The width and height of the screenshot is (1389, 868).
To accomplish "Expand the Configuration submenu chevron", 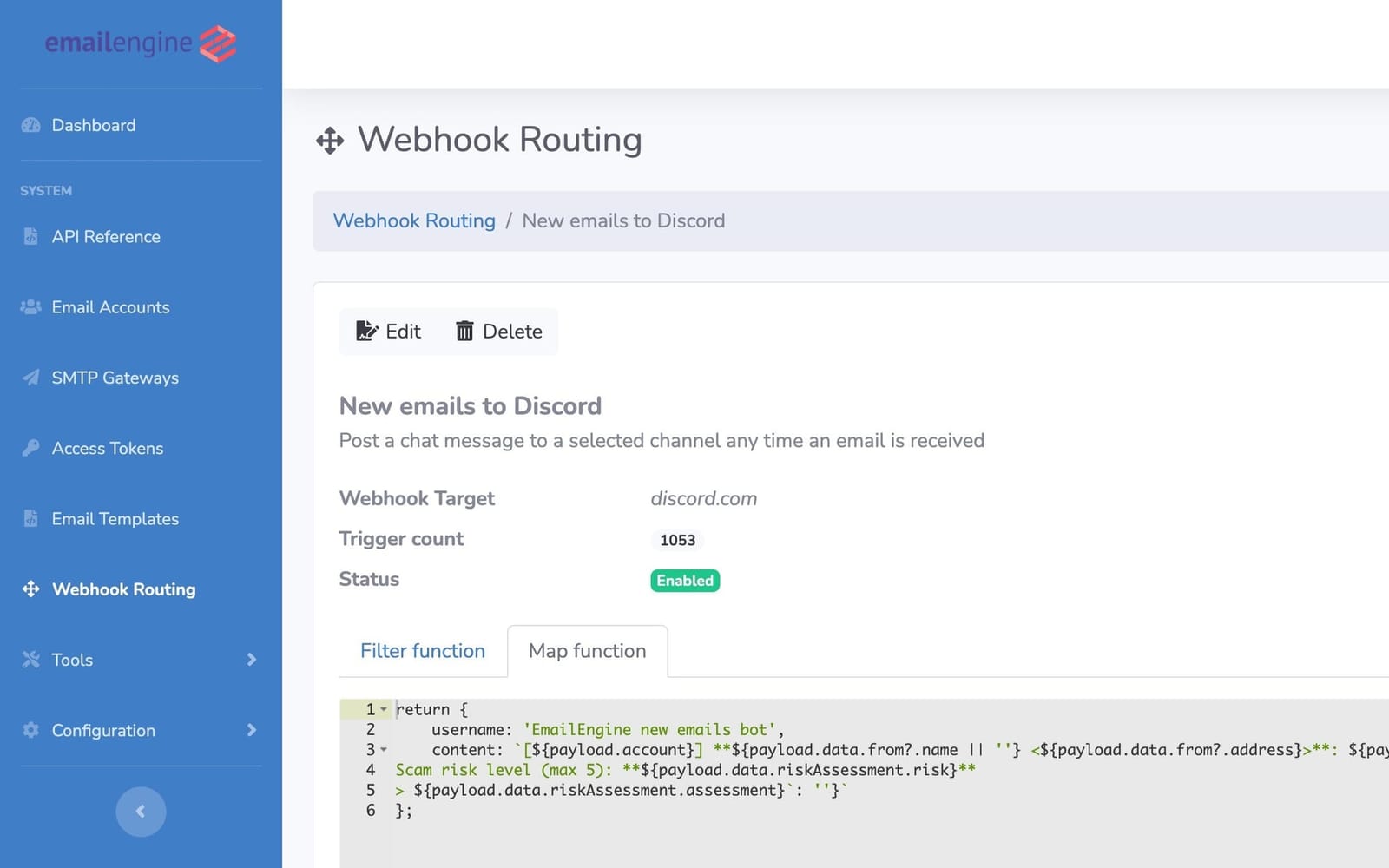I will pos(252,730).
